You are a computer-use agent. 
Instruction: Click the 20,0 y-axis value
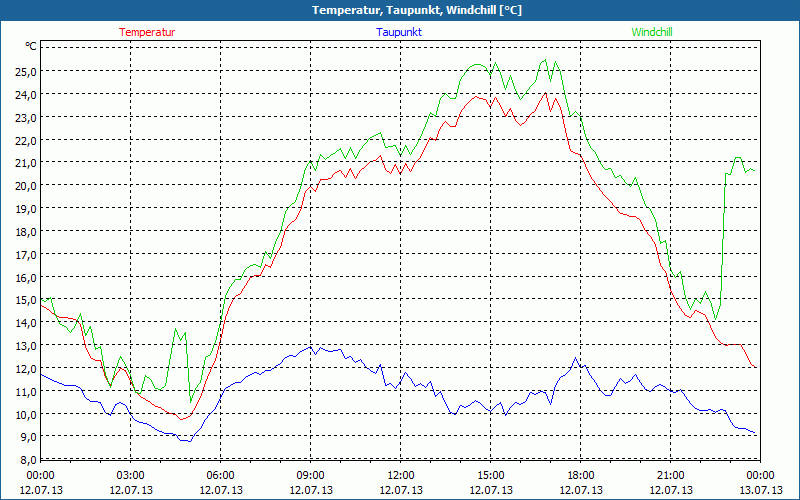click(x=26, y=186)
